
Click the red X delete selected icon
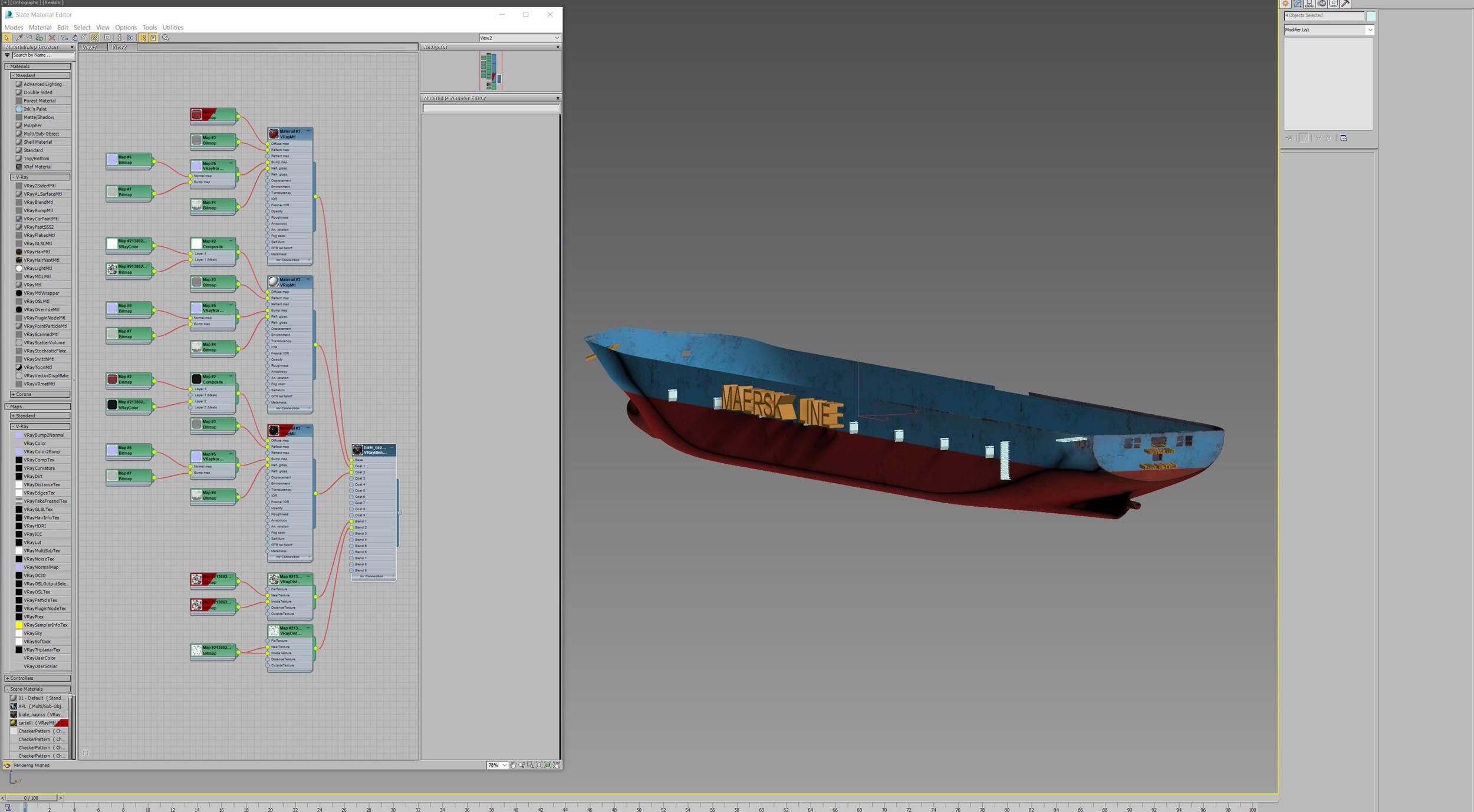click(x=52, y=38)
